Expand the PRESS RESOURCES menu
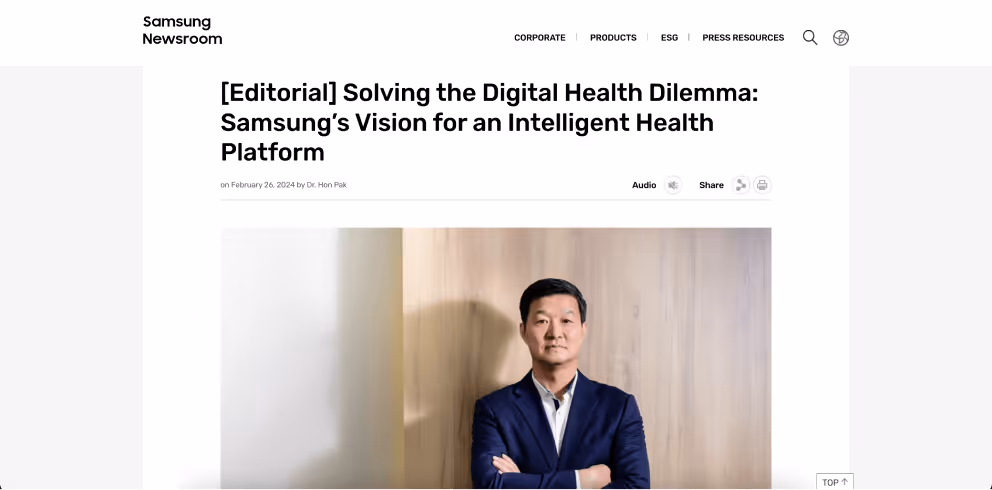Viewport: 992px width, 490px height. (743, 38)
